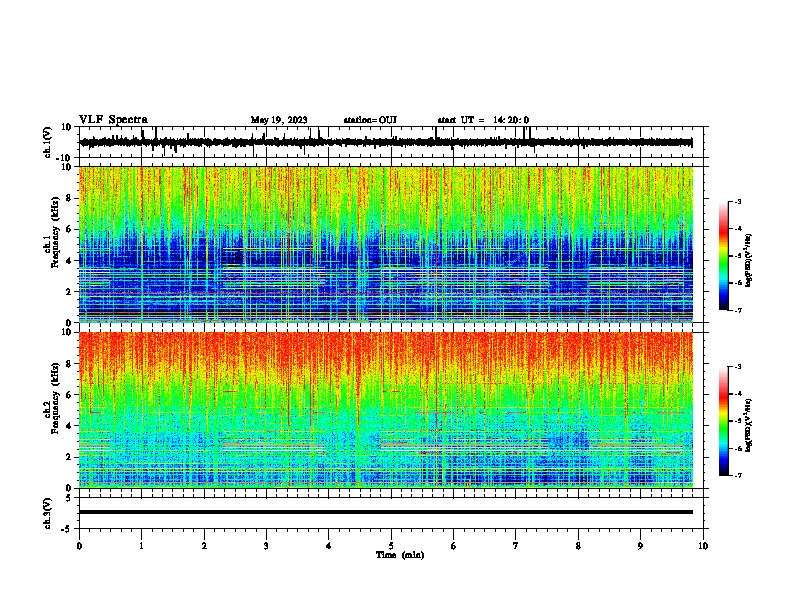Click time axis tick label '10'
Image resolution: width=792 pixels, height=612 pixels.
click(703, 546)
